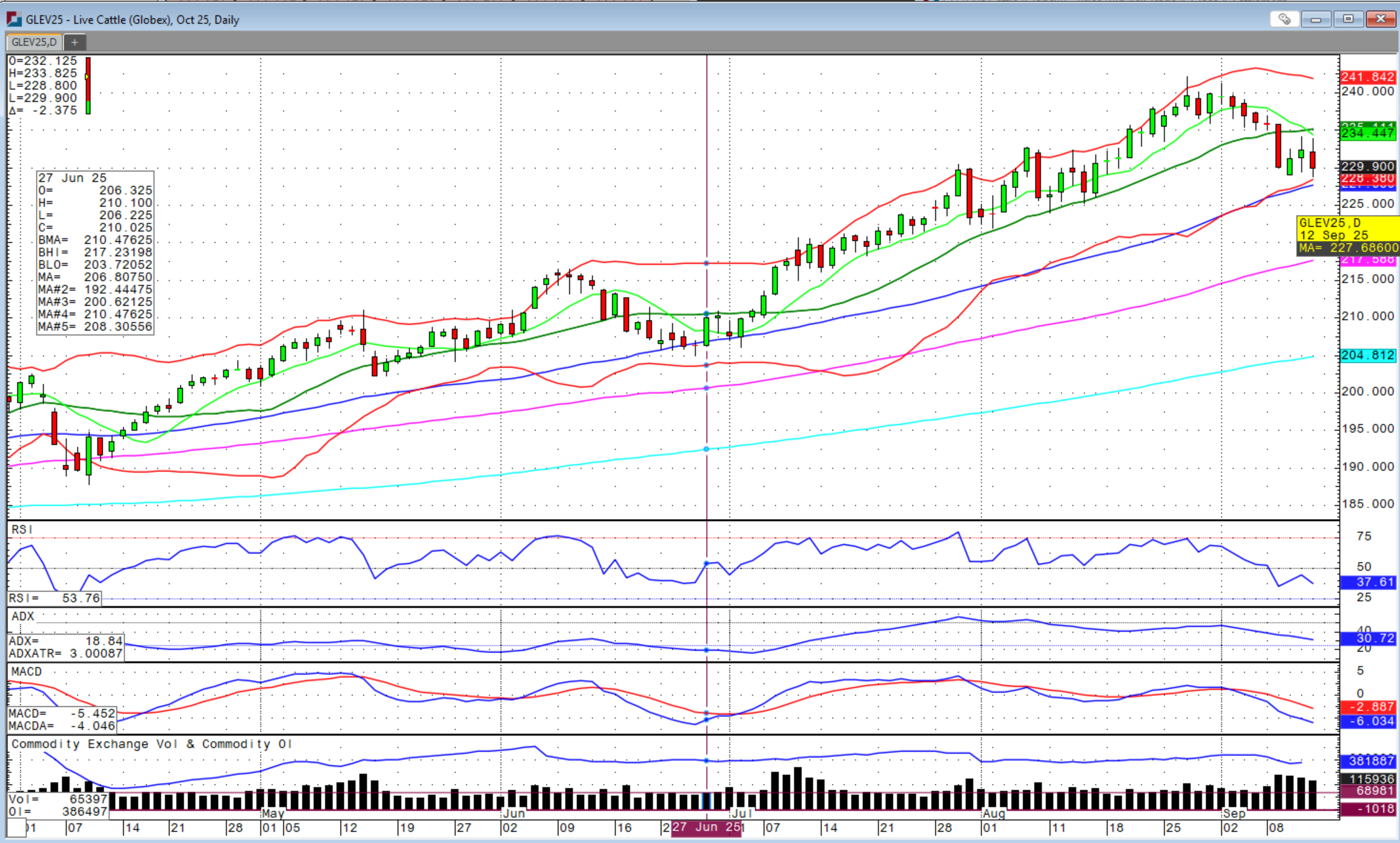Click the -1018 value label
Viewport: 1400px width, 843px height.
(x=1368, y=809)
